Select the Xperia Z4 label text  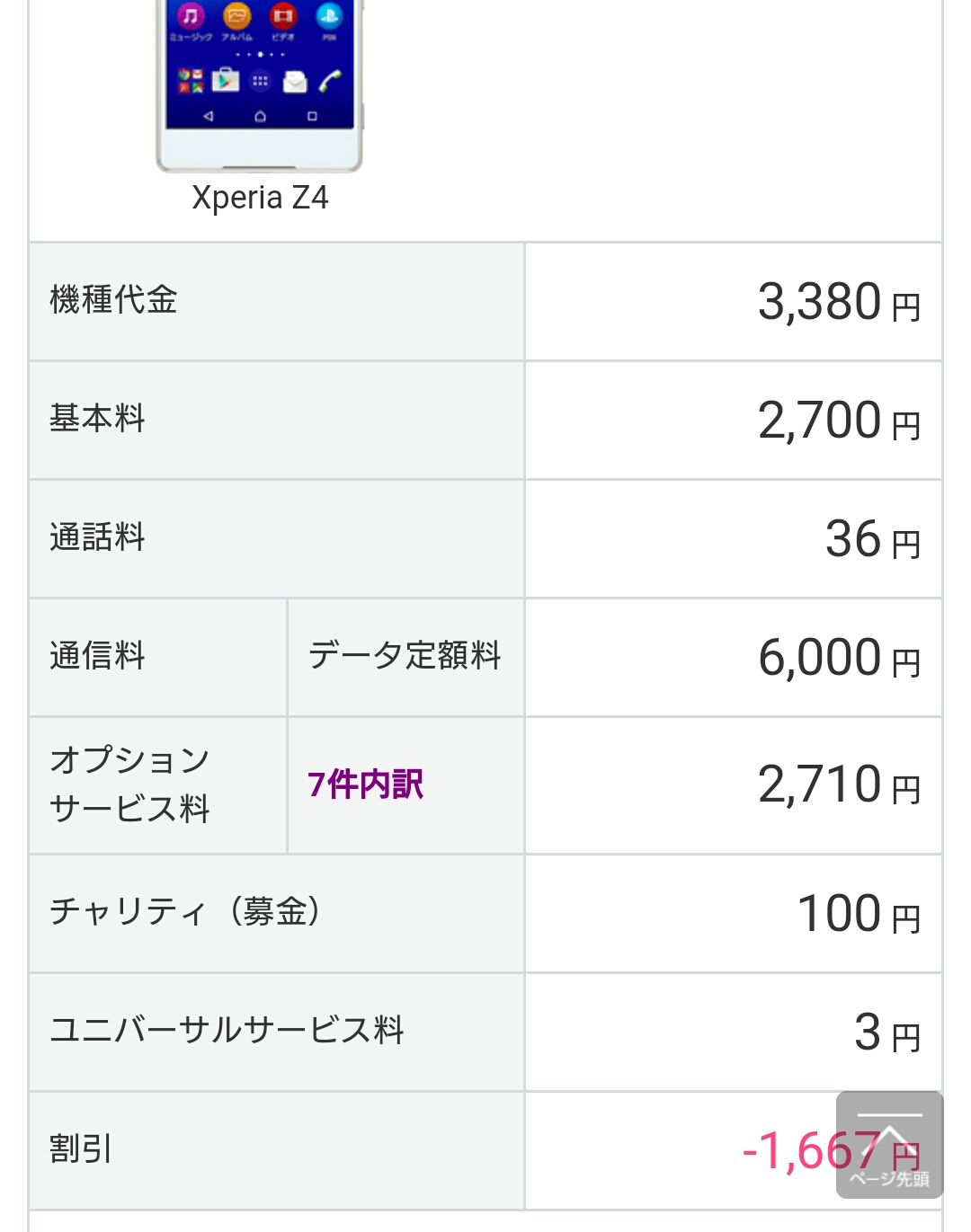tap(260, 198)
